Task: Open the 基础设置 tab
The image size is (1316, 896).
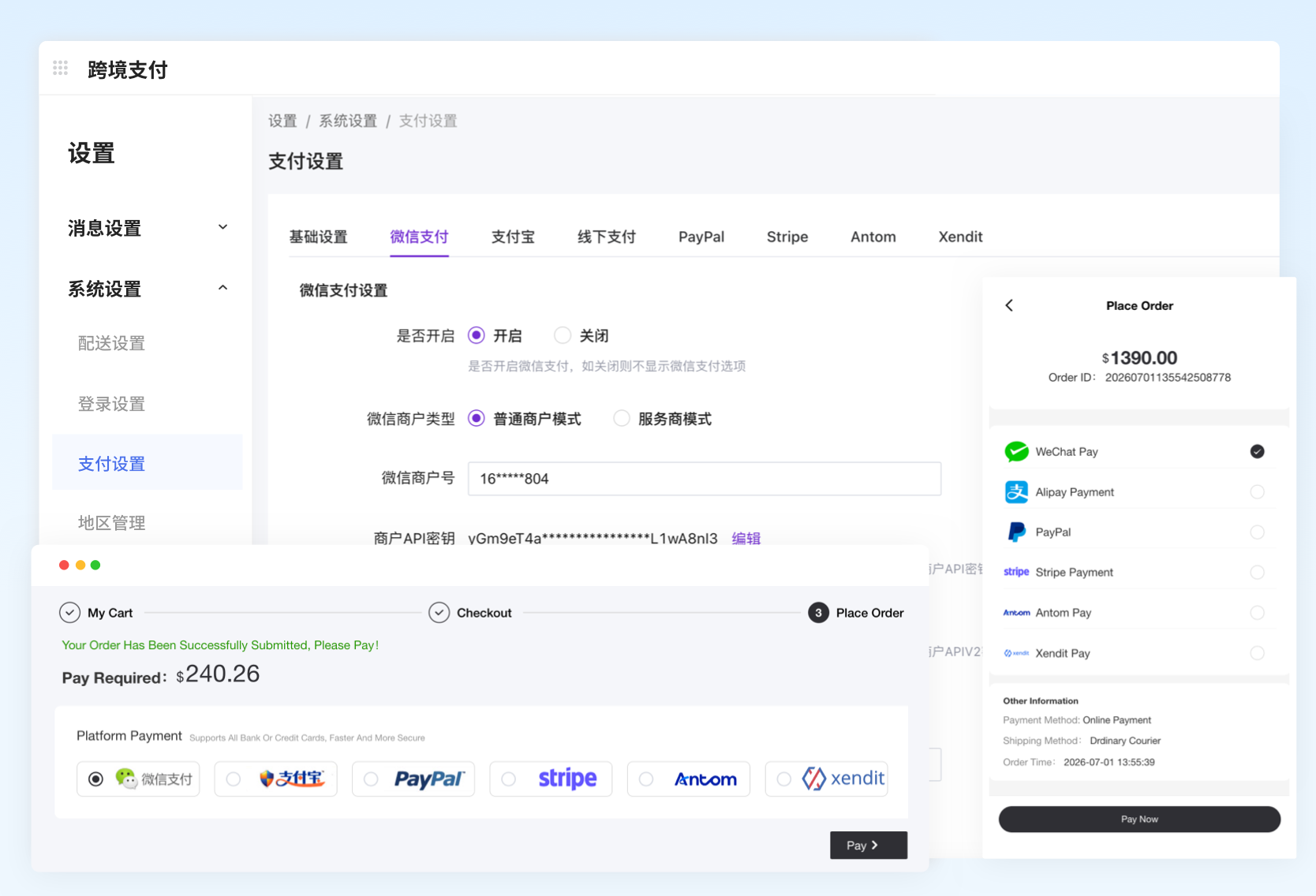Action: [x=318, y=237]
